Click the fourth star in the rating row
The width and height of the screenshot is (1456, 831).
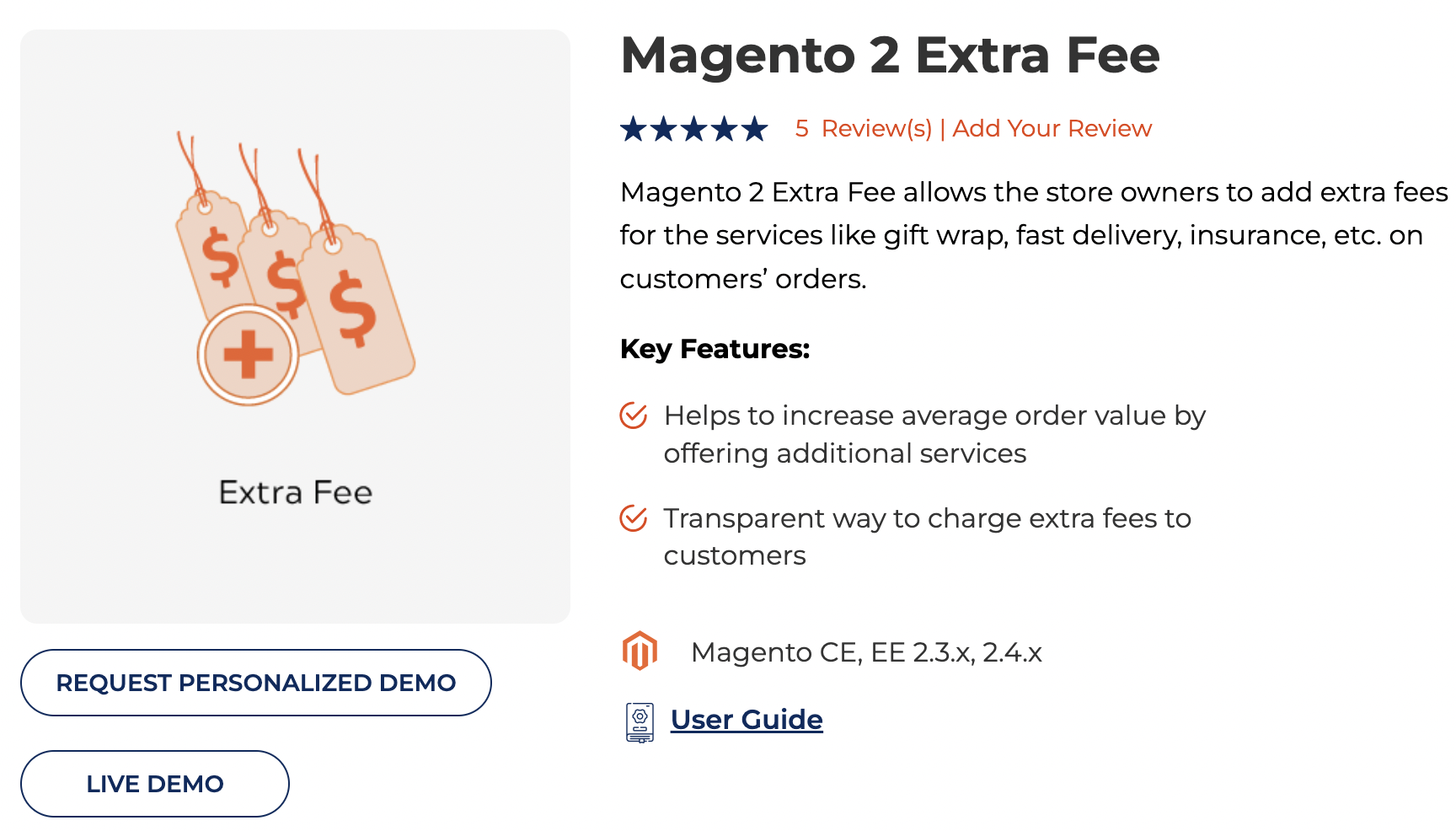pos(725,129)
